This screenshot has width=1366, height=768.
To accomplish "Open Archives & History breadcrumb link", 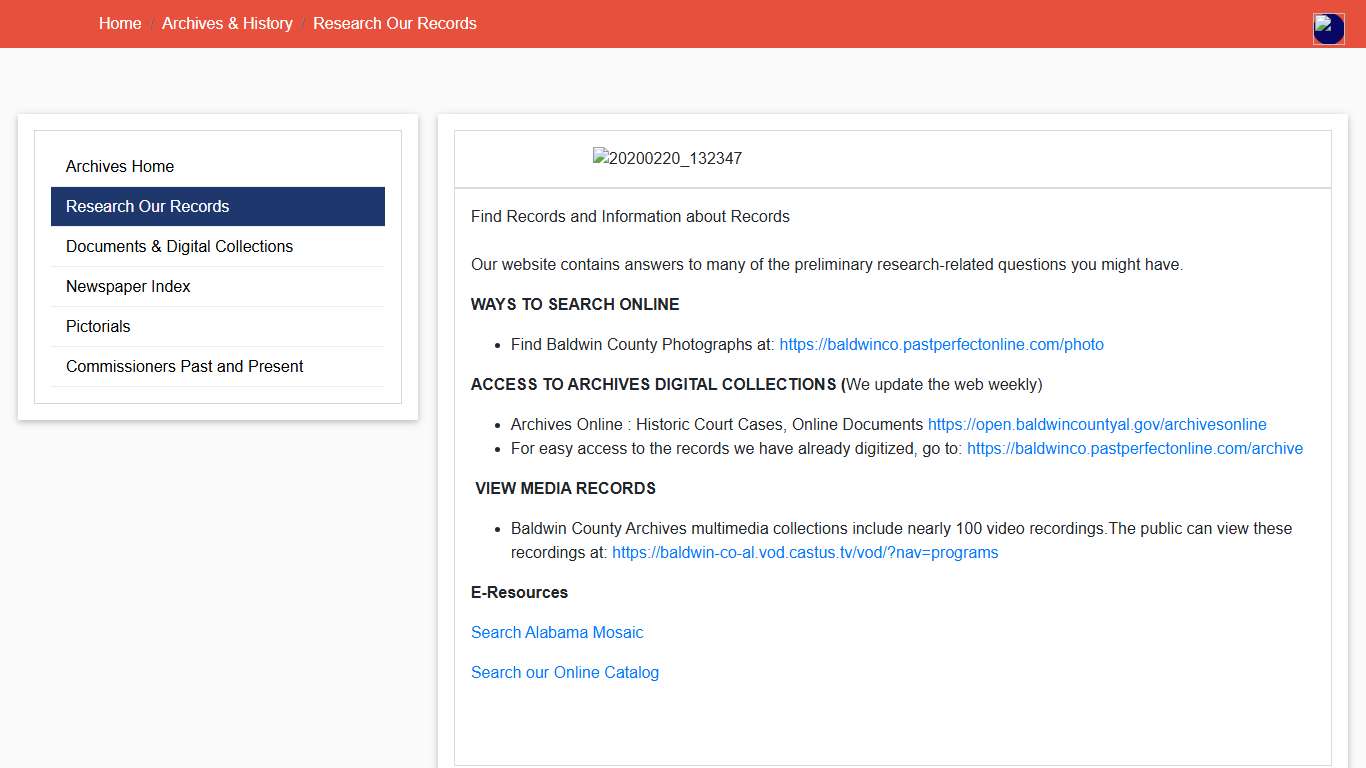I will [x=227, y=23].
